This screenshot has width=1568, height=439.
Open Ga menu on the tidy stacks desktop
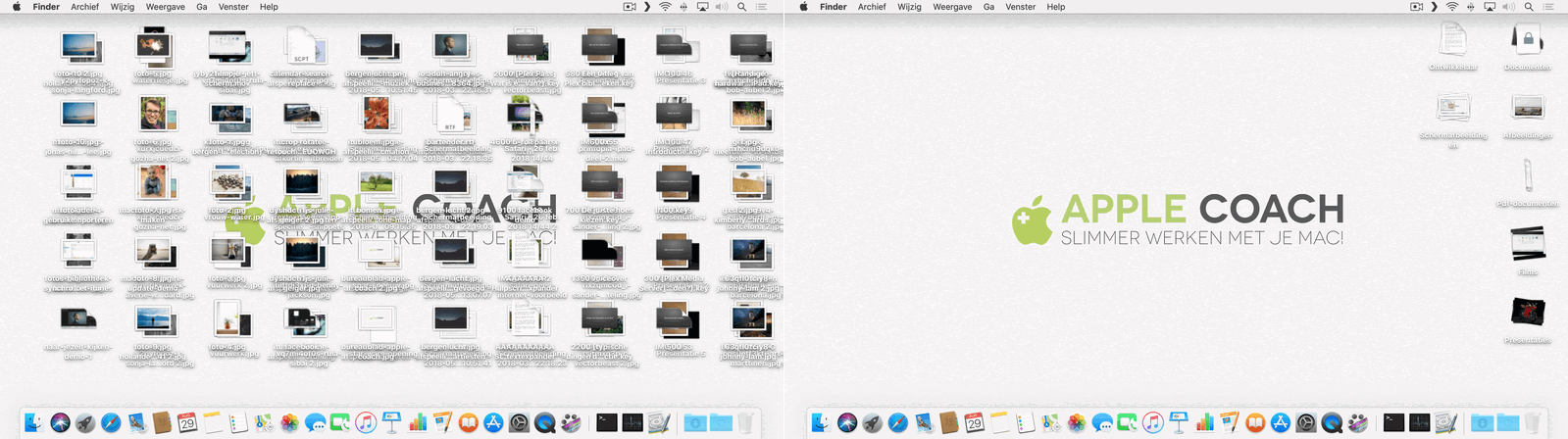pyautogui.click(x=988, y=7)
